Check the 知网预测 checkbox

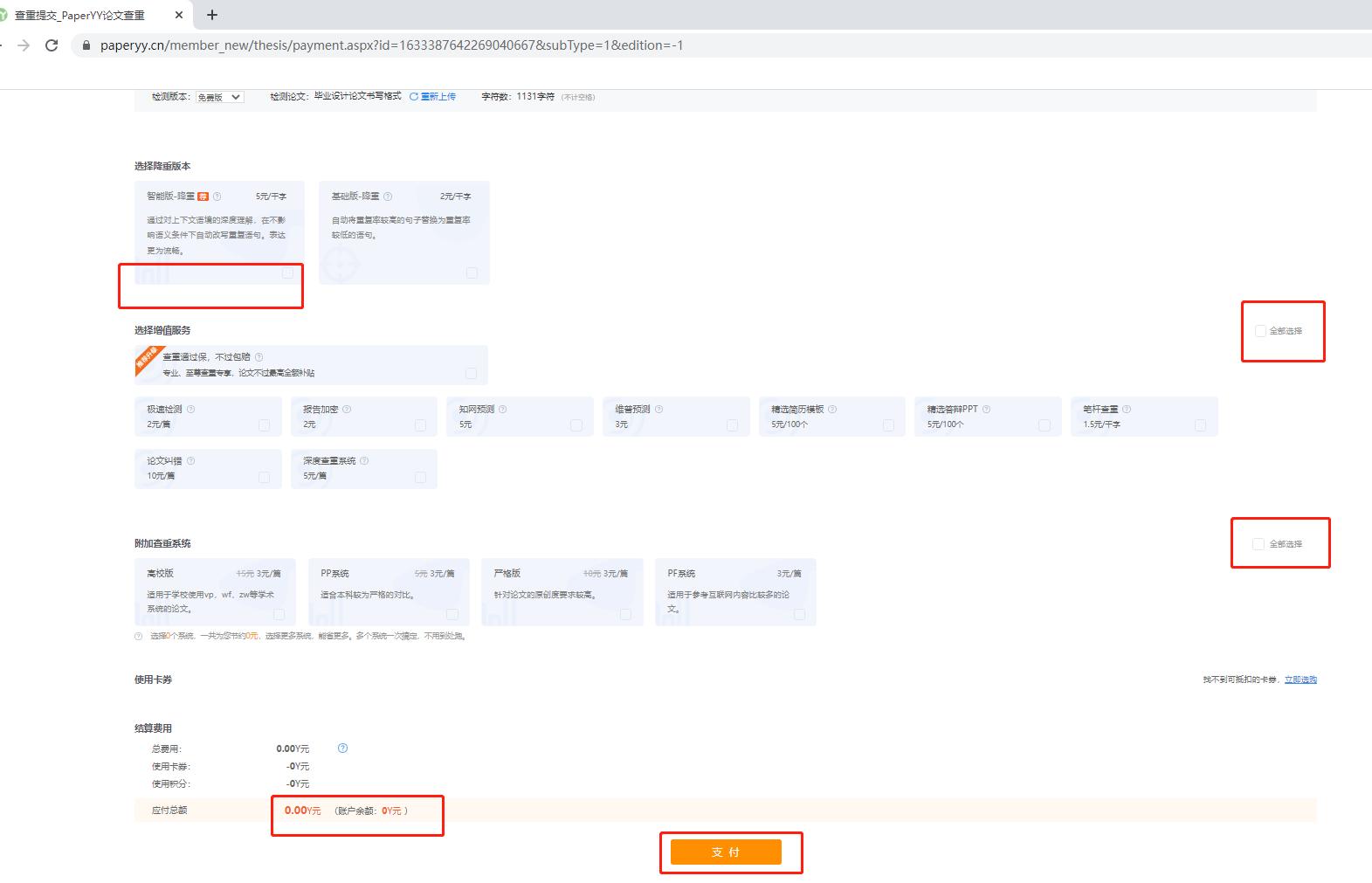[576, 425]
